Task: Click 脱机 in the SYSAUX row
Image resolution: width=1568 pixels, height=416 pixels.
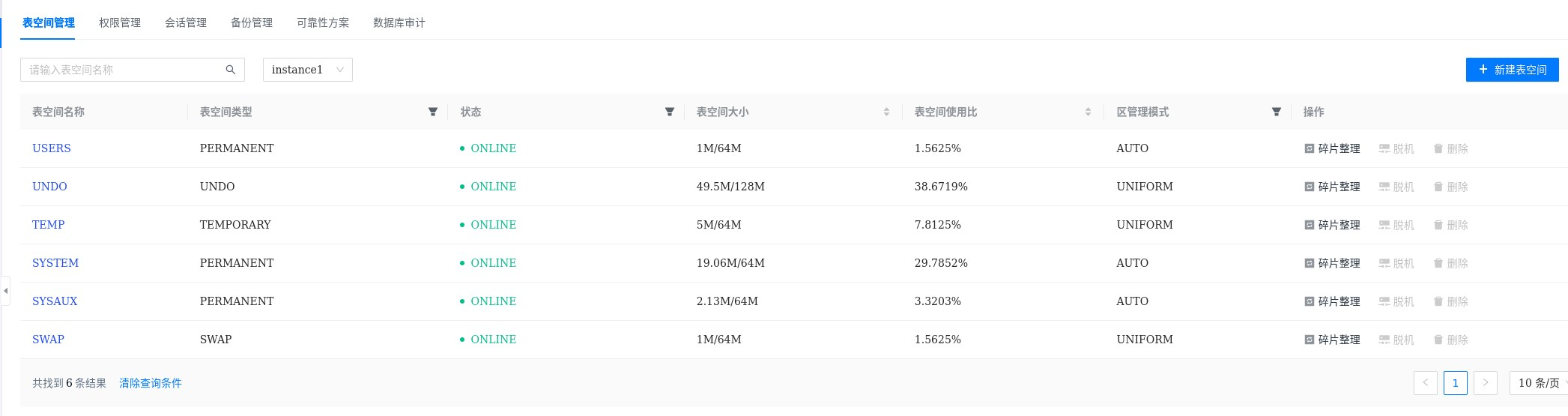Action: point(1396,301)
